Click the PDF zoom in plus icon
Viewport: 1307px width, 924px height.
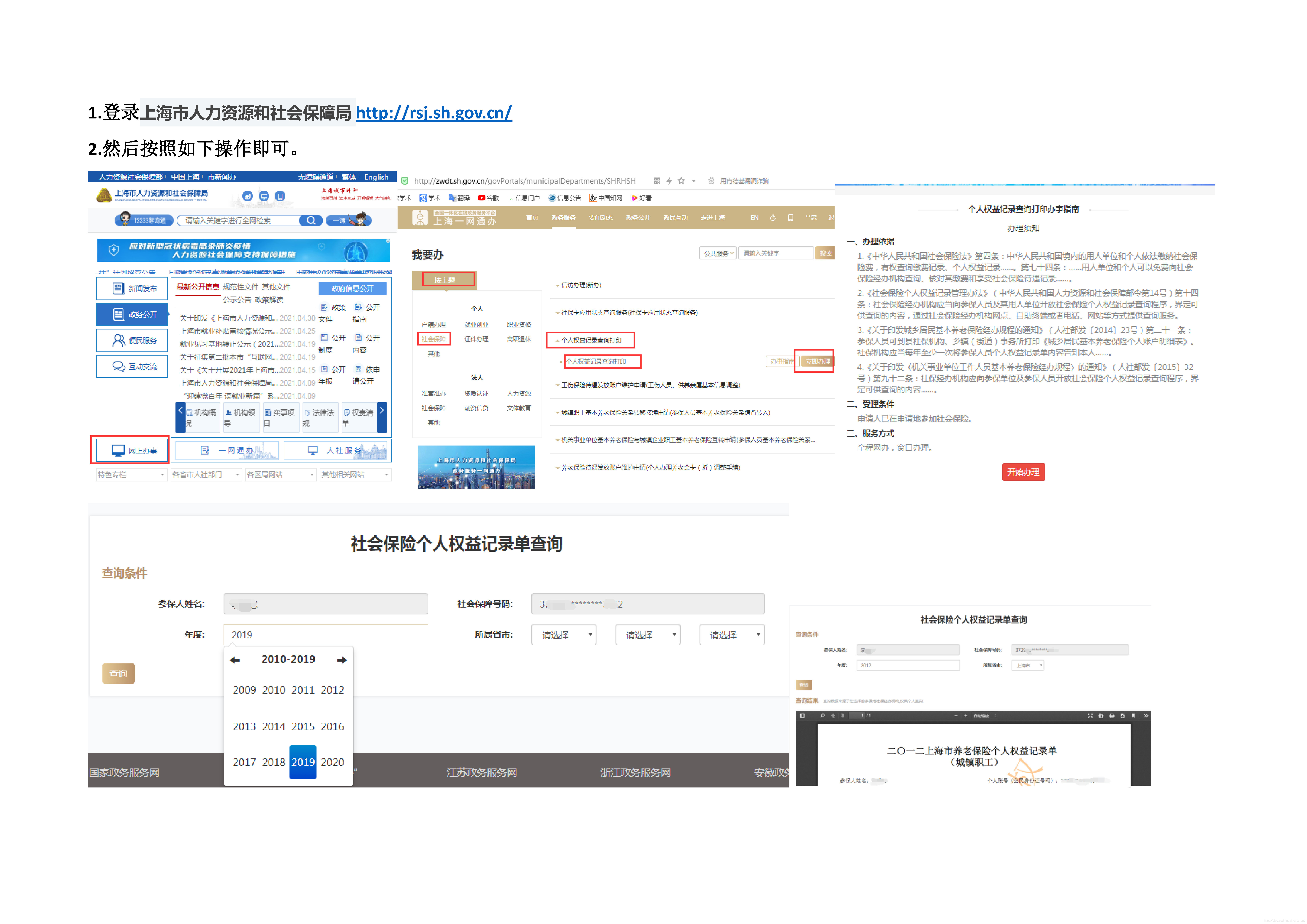pos(966,716)
